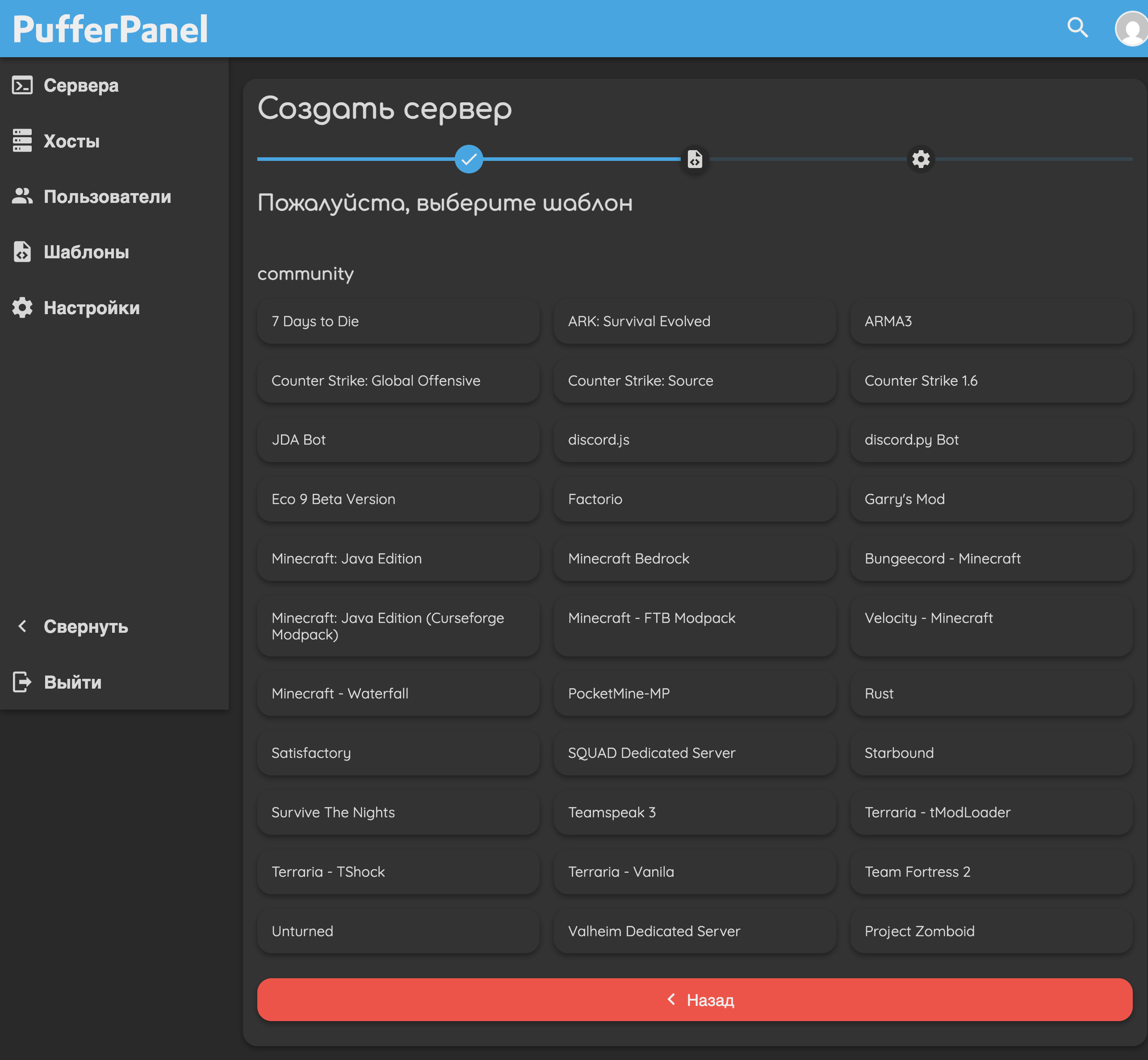Collapse sidebar with the chevron icon
This screenshot has height=1060, width=1148.
[22, 627]
